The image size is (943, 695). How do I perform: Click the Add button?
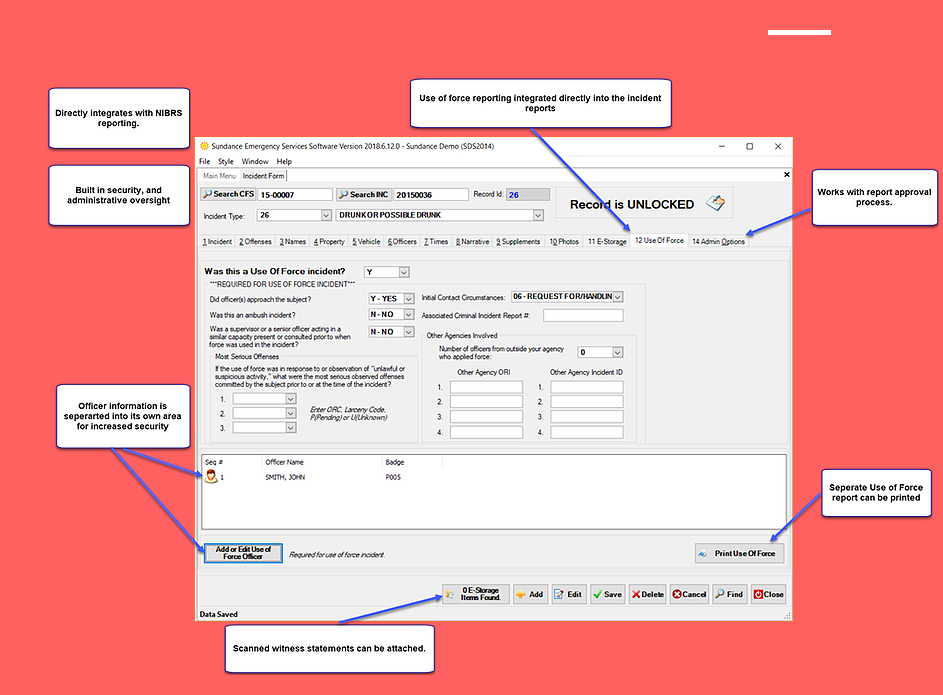pos(530,595)
